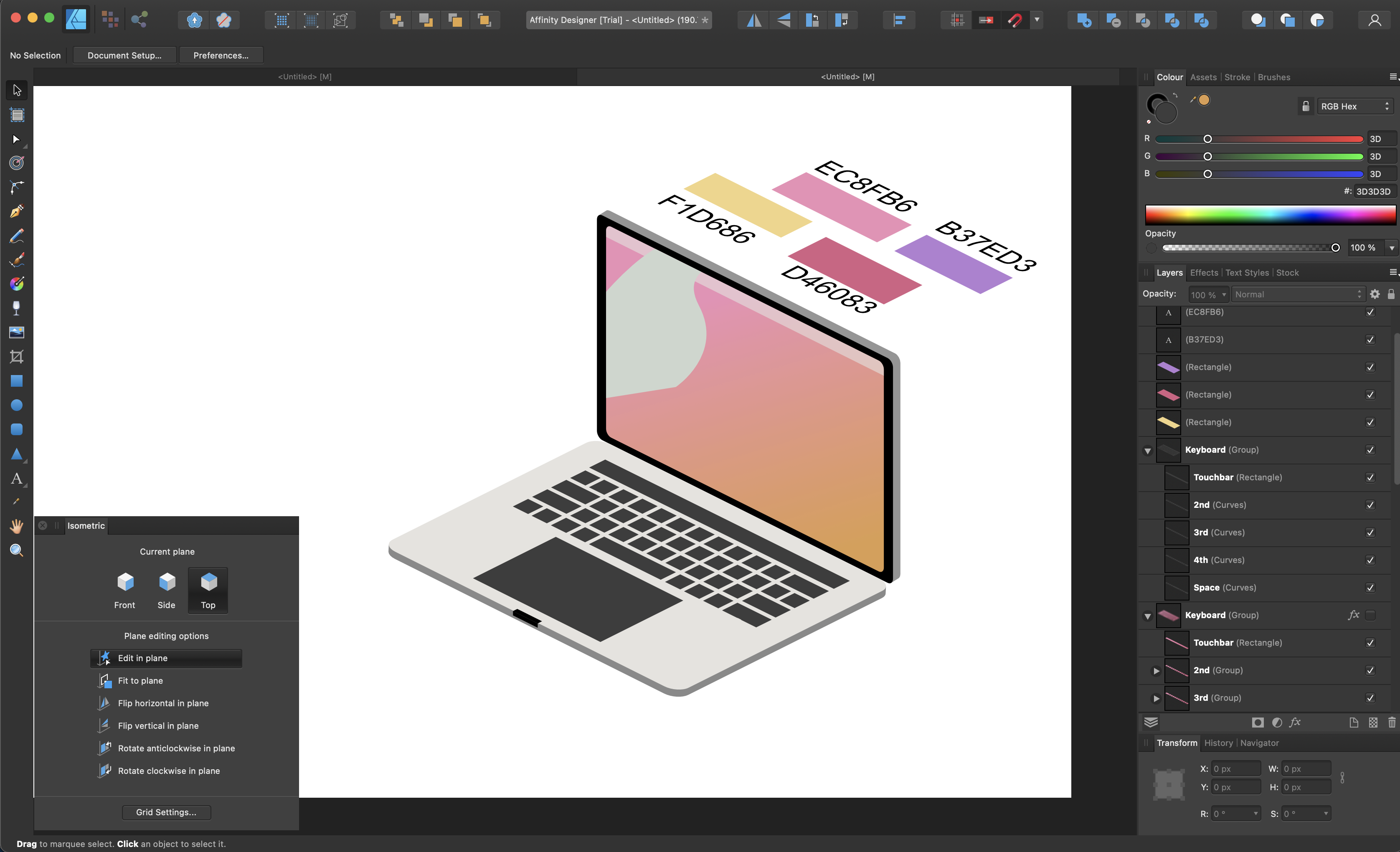Switch to the Brushes tab
The height and width of the screenshot is (852, 1400).
(1273, 77)
